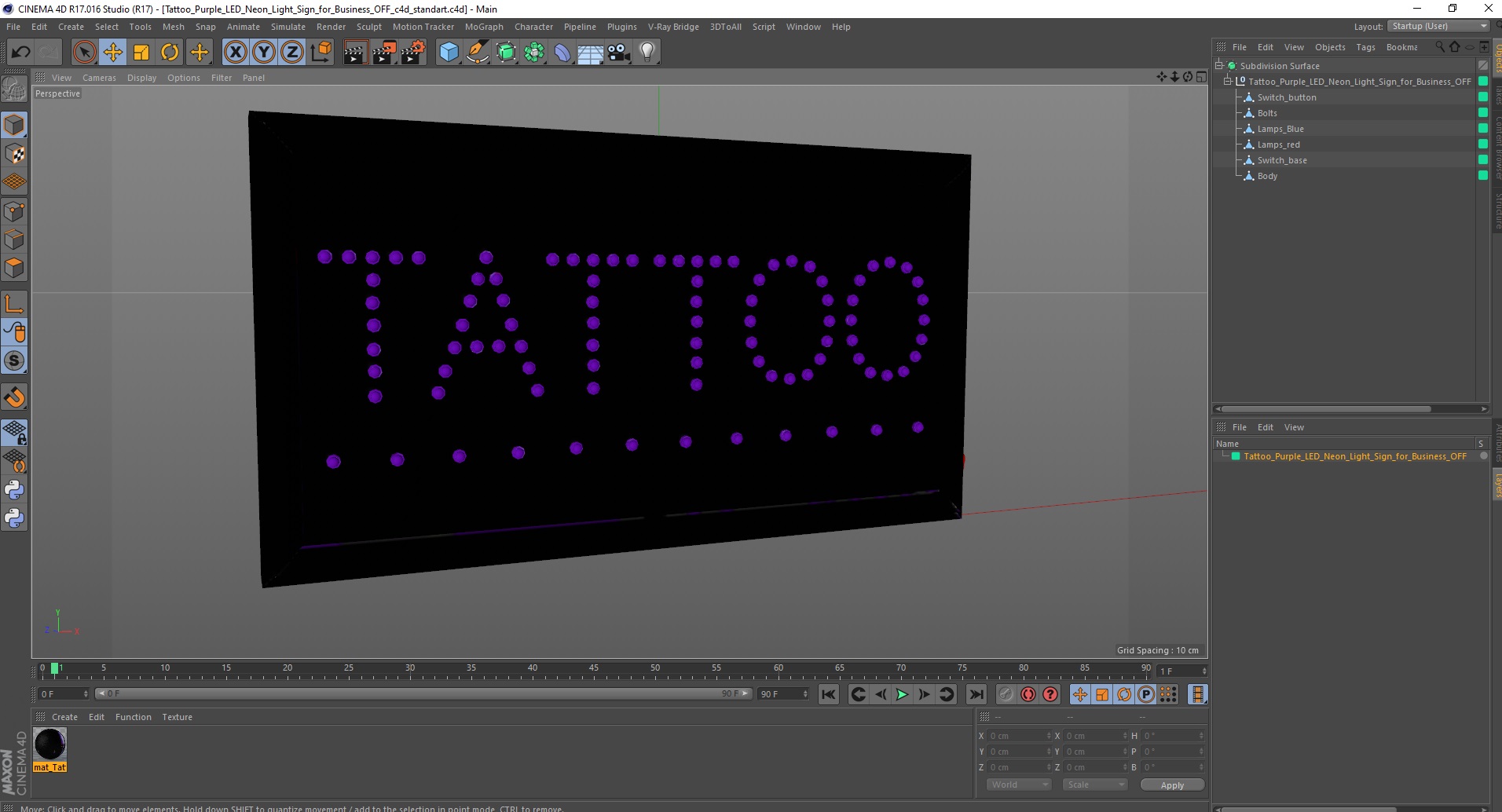
Task: Add a Cube primitive object
Action: click(x=449, y=53)
